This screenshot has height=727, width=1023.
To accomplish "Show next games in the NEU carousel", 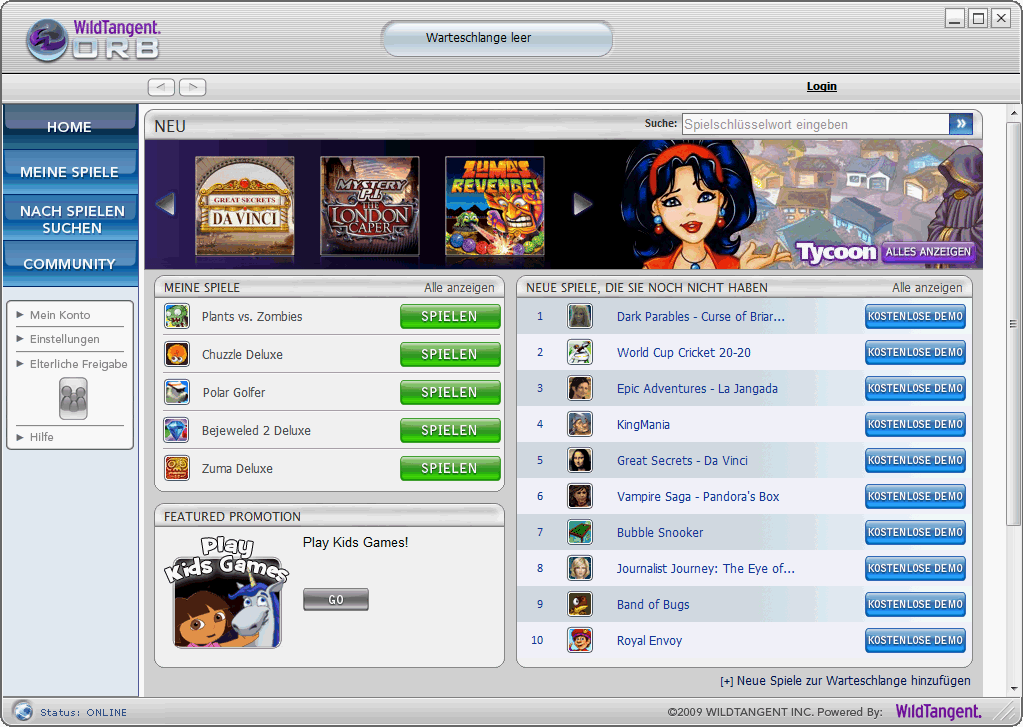I will click(582, 204).
